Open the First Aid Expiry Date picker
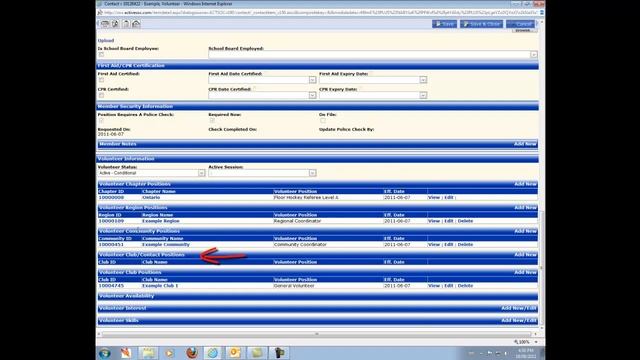The width and height of the screenshot is (640, 360). click(x=423, y=80)
